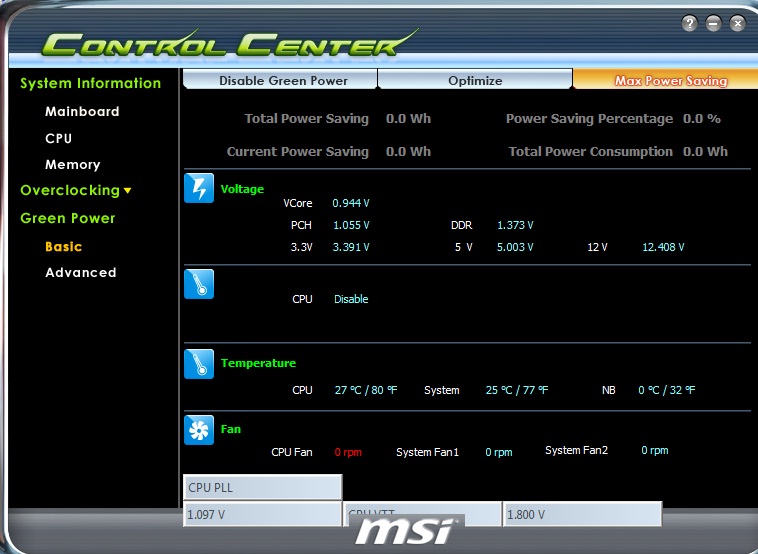Click System temperature 25 °C / 77 °F

517,390
